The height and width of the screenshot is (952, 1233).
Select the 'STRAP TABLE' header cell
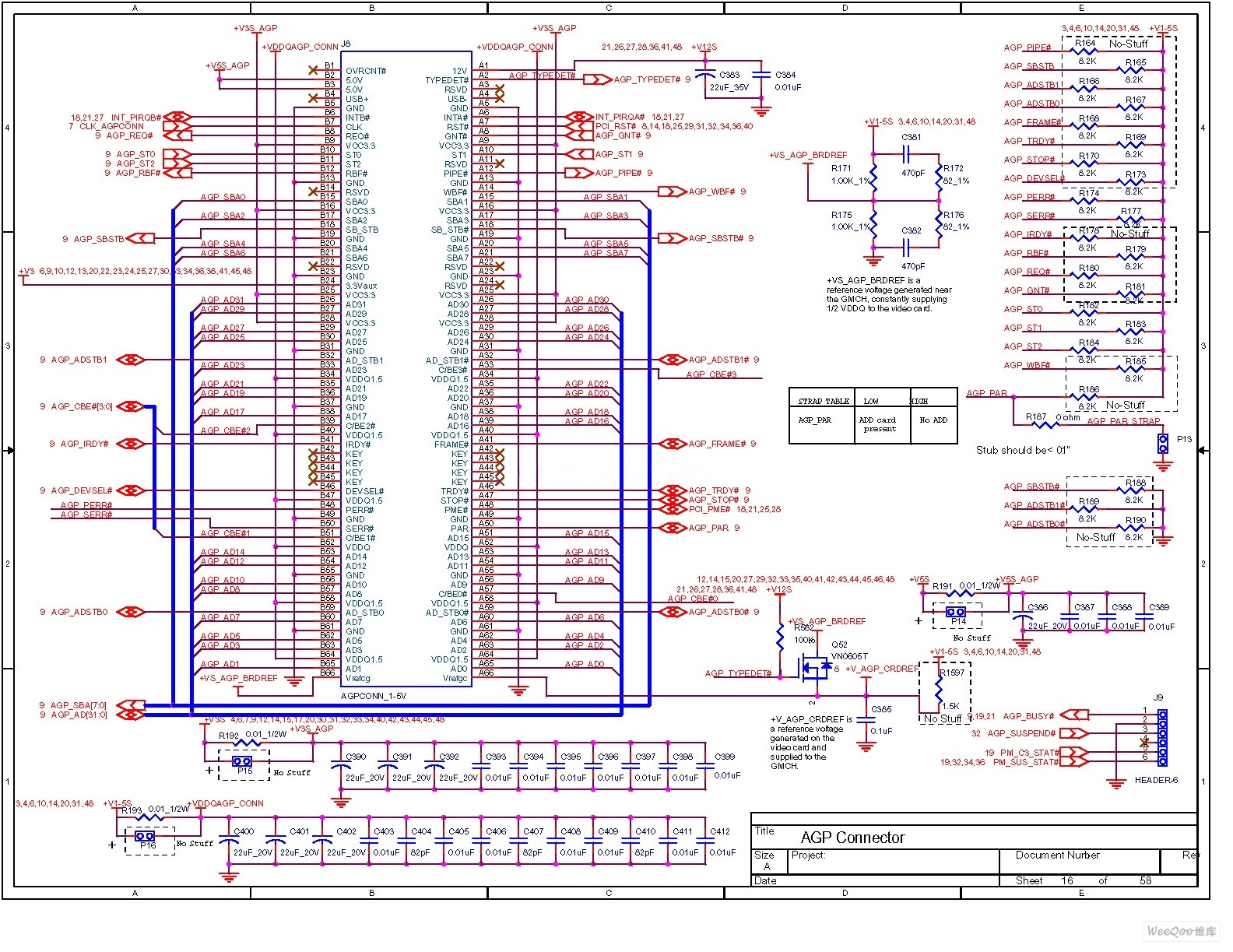(824, 401)
